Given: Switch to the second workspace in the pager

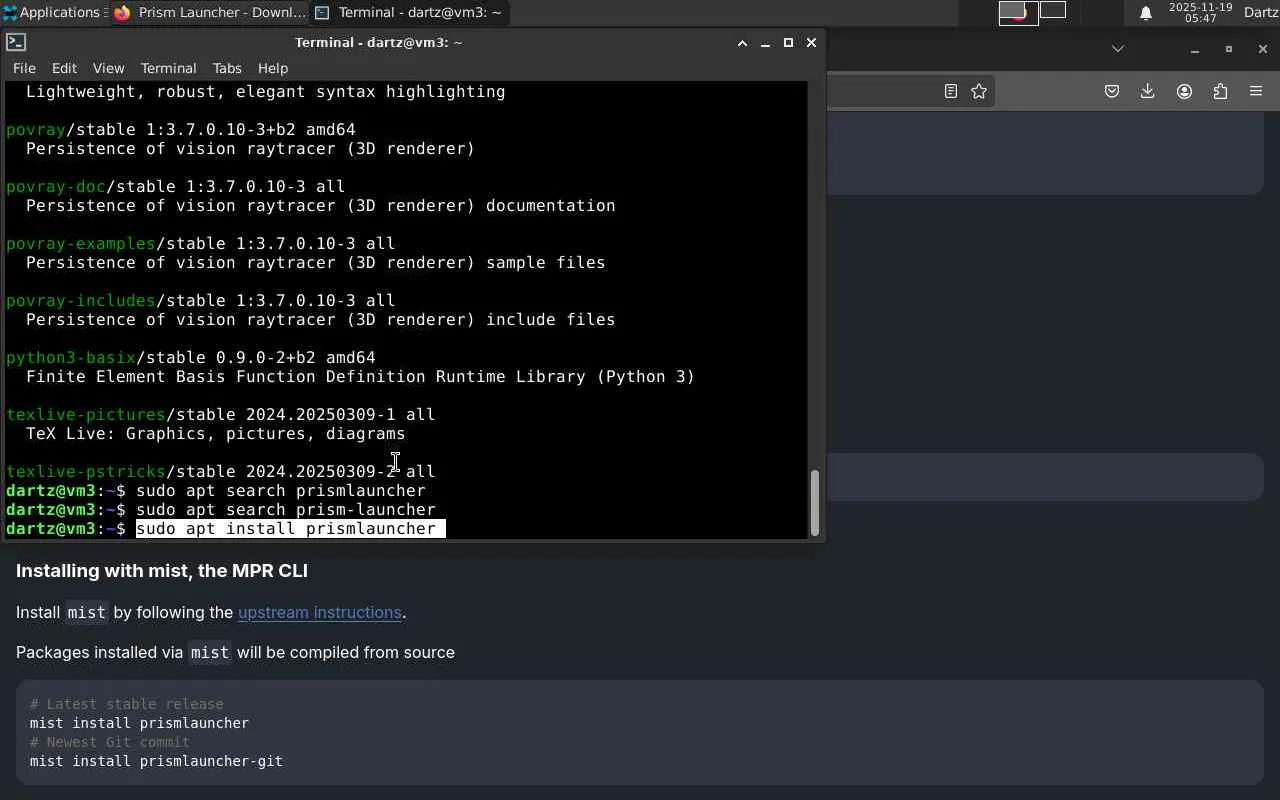Looking at the screenshot, I should [1053, 10].
